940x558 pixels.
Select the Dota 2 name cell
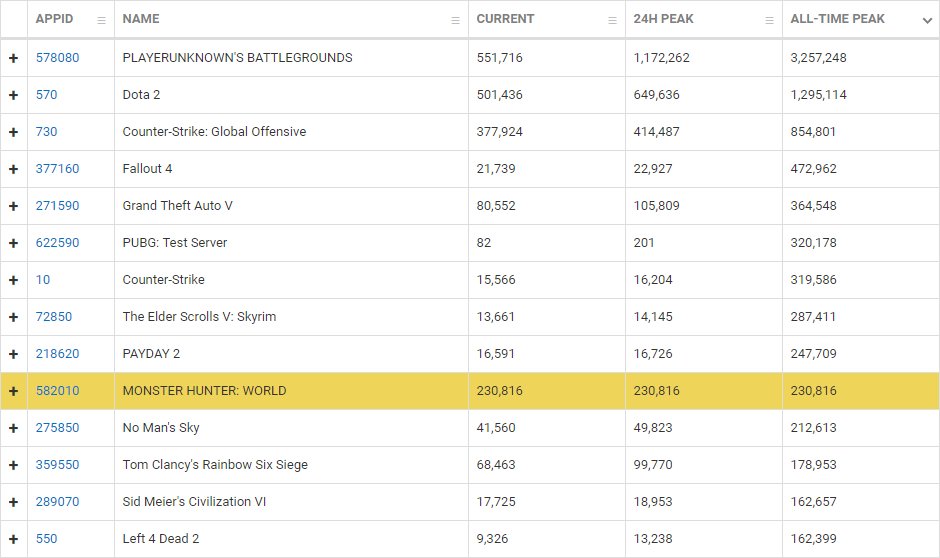point(291,95)
